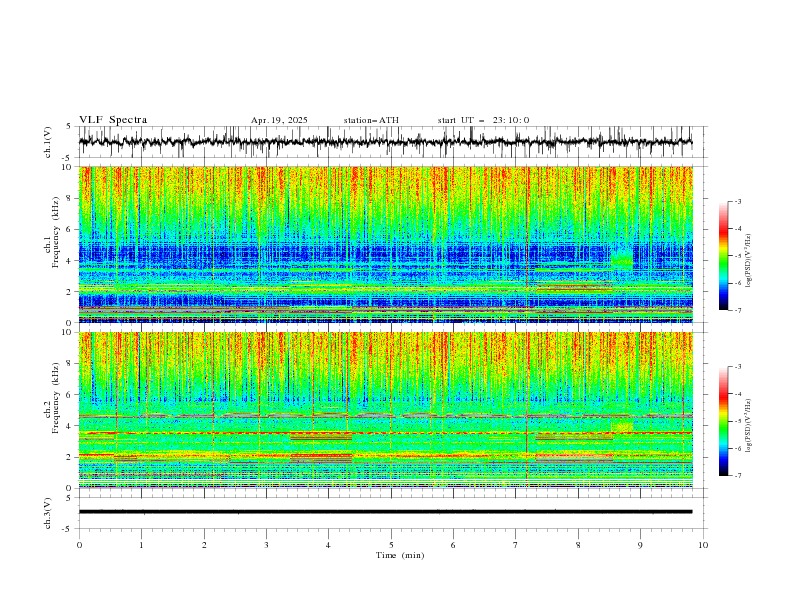Click ch.2 frequency tick label "4"
792x612 pixels.
pos(71,426)
